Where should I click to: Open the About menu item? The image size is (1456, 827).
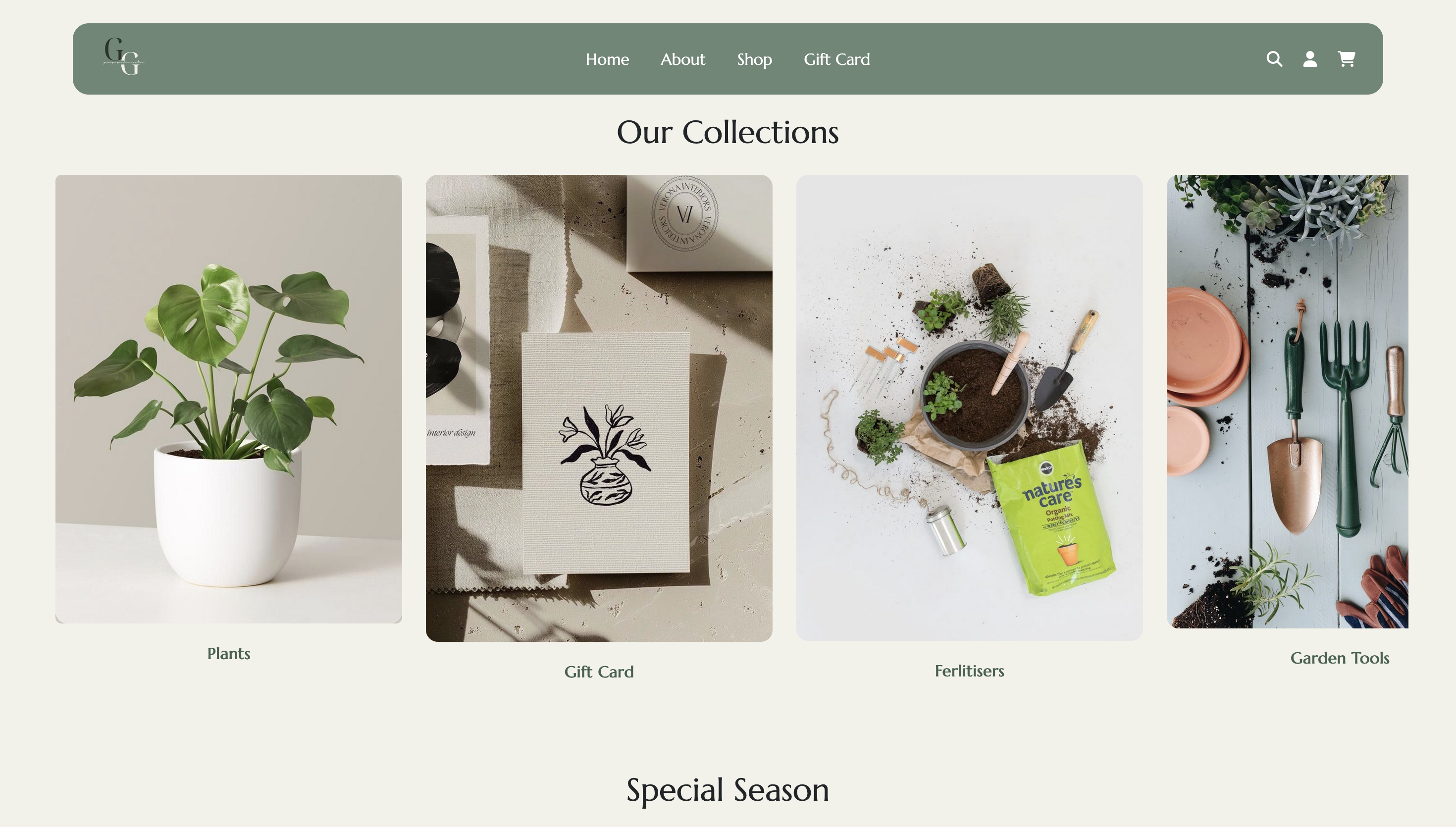point(682,59)
